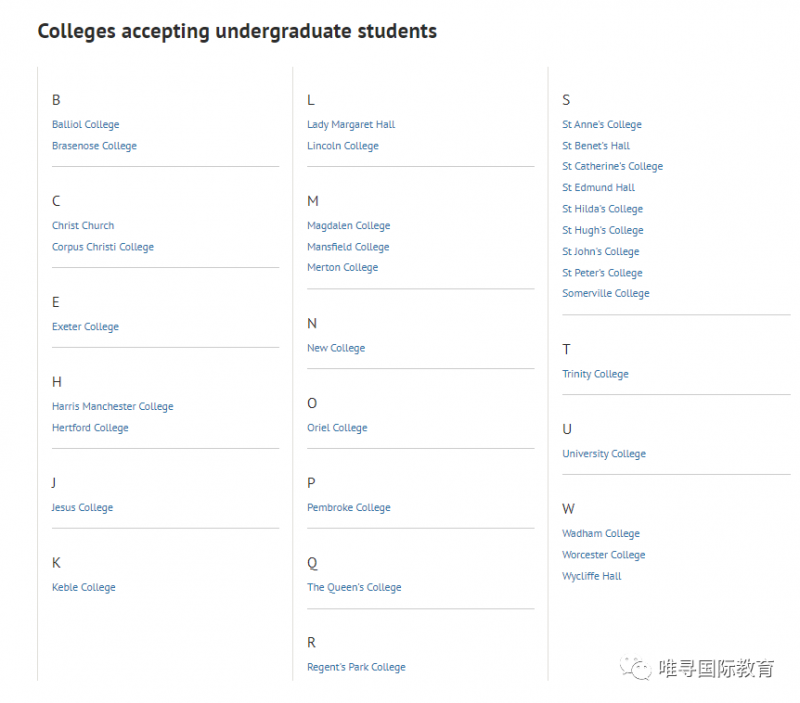Screen dimensions: 800x703
Task: Open Trinity College link
Action: [595, 374]
